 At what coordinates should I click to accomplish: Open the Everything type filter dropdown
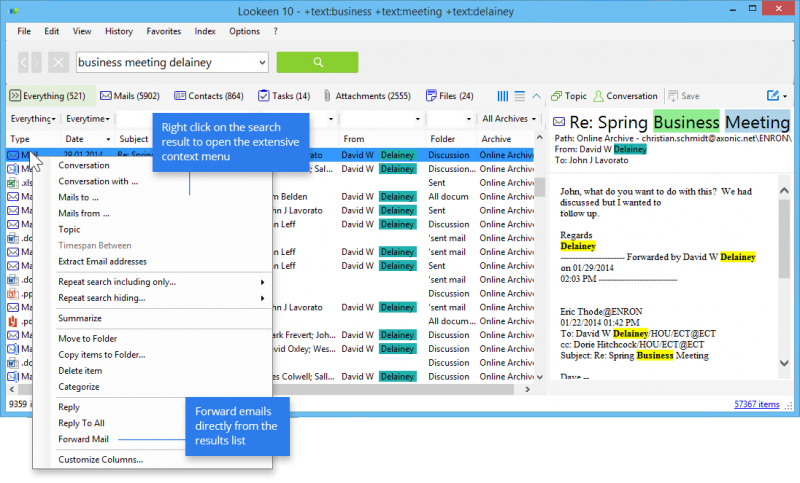[33, 119]
